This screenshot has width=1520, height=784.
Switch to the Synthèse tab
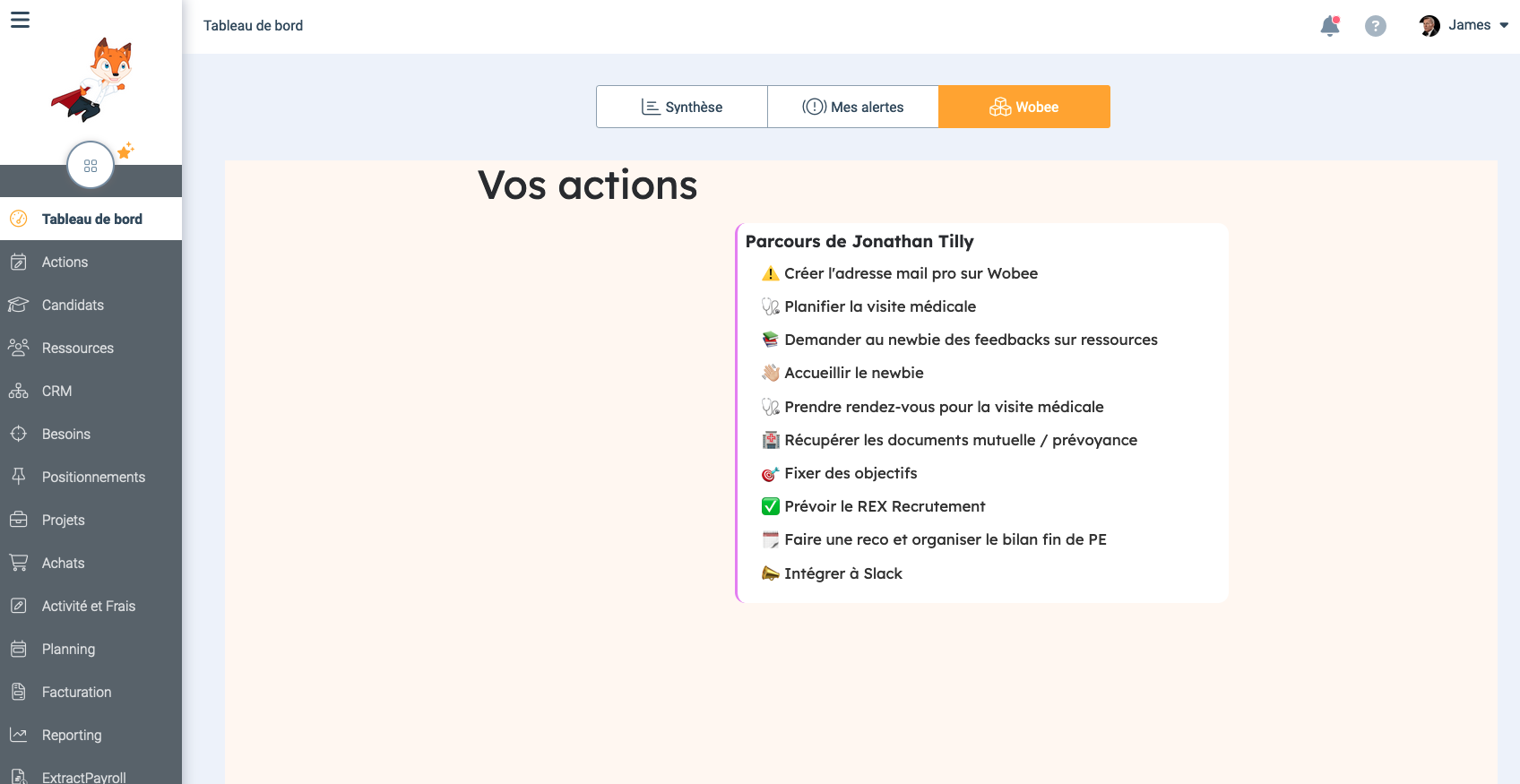(682, 107)
